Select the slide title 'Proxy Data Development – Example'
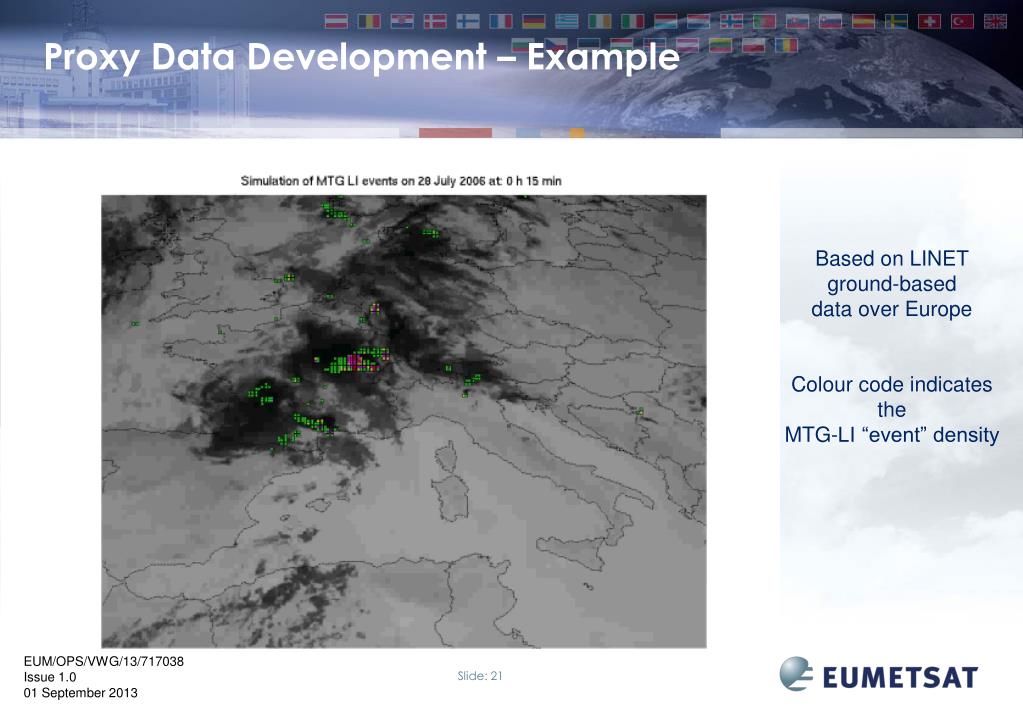 pos(362,56)
